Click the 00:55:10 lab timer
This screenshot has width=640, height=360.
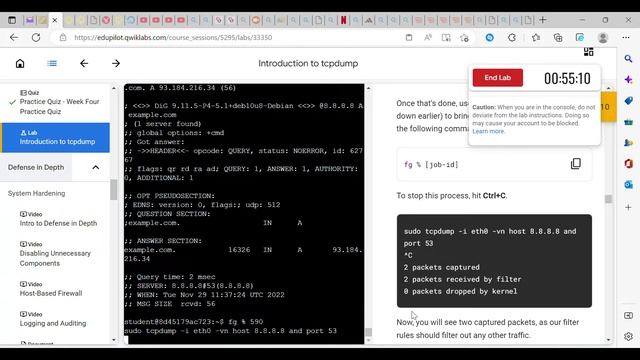567,78
